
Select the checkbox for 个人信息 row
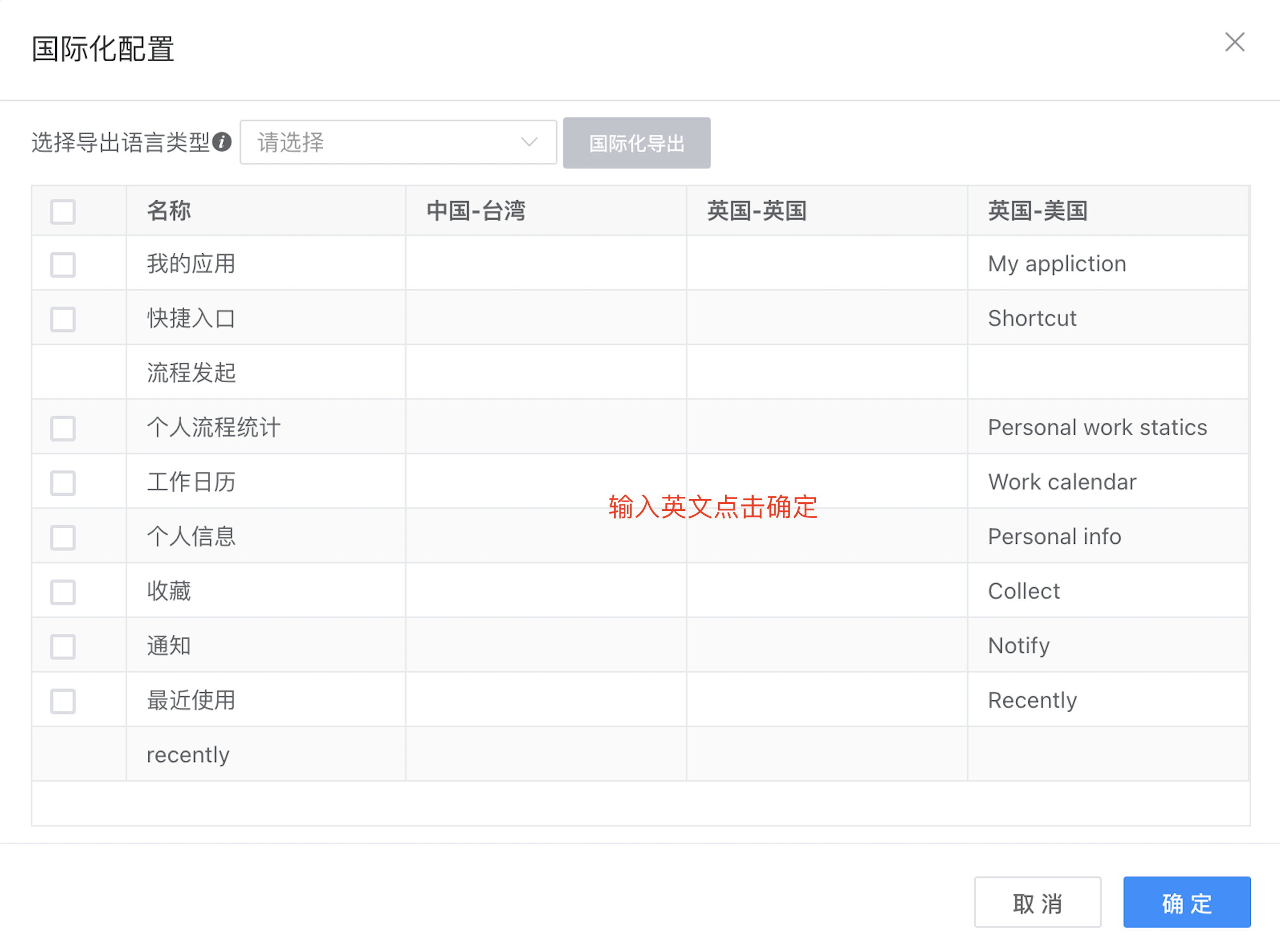coord(62,537)
